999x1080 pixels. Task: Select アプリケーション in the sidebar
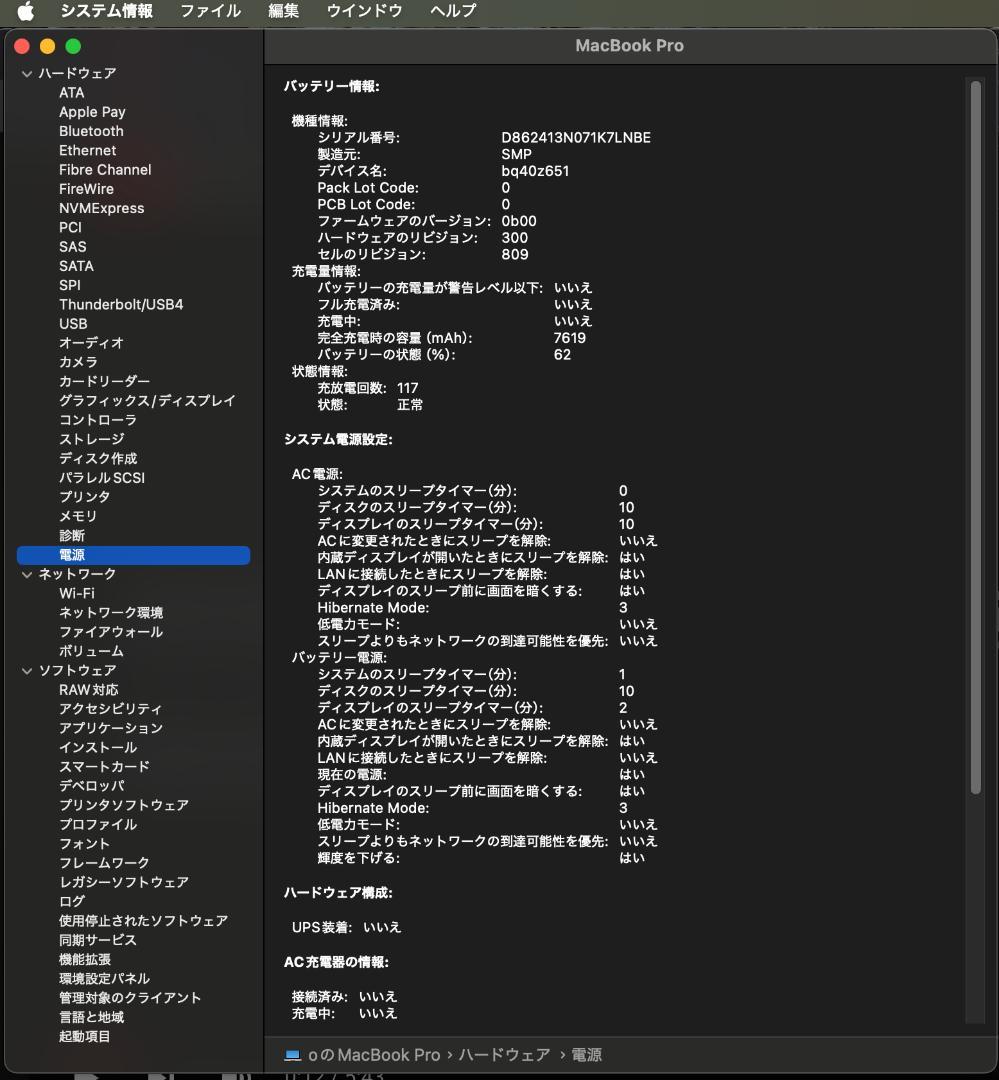pos(111,729)
